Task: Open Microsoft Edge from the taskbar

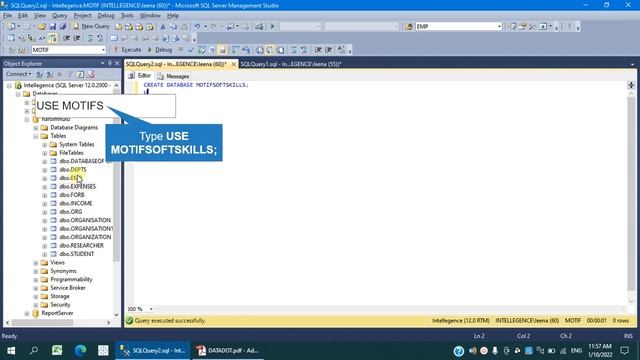Action: (80, 351)
